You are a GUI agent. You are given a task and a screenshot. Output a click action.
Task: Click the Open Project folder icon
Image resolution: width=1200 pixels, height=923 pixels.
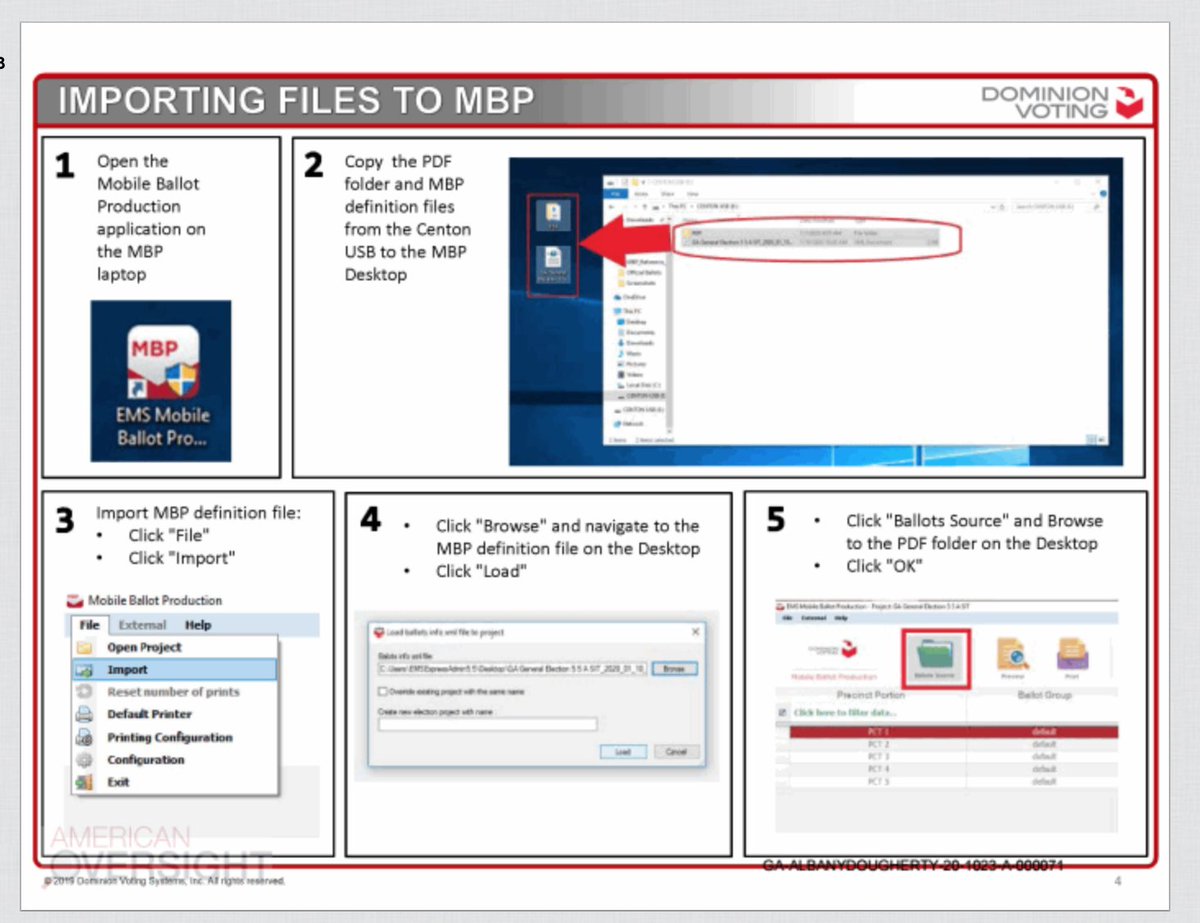[x=85, y=647]
